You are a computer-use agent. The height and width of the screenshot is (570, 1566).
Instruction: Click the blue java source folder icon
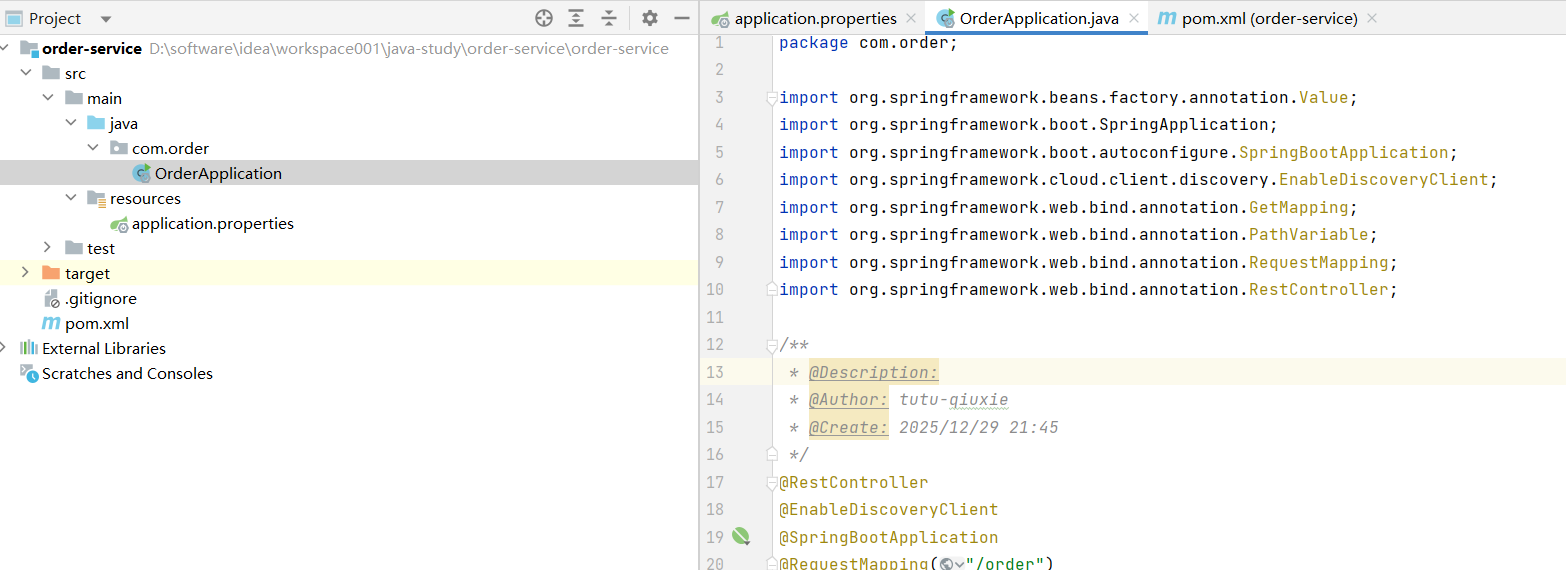coord(96,123)
